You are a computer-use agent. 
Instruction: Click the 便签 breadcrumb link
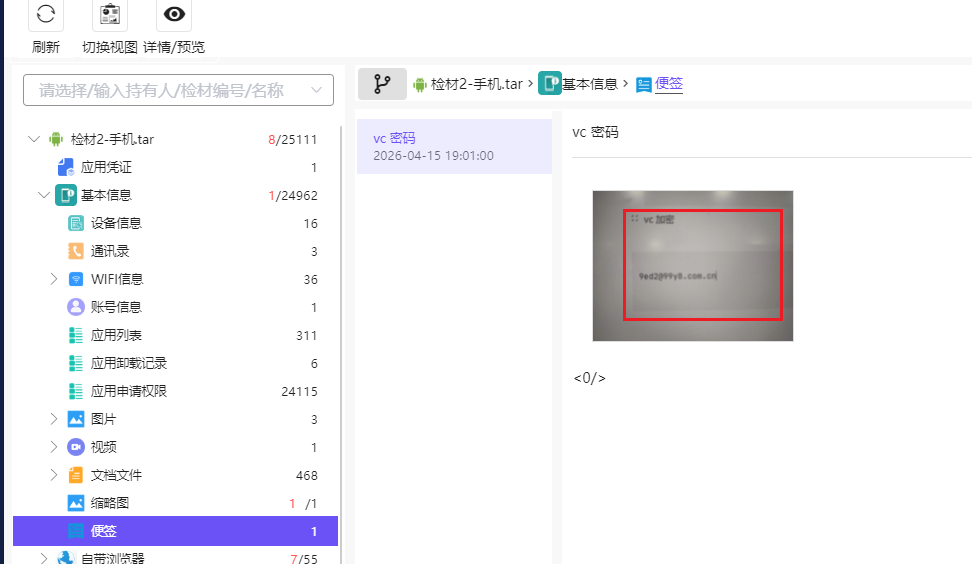tap(668, 84)
